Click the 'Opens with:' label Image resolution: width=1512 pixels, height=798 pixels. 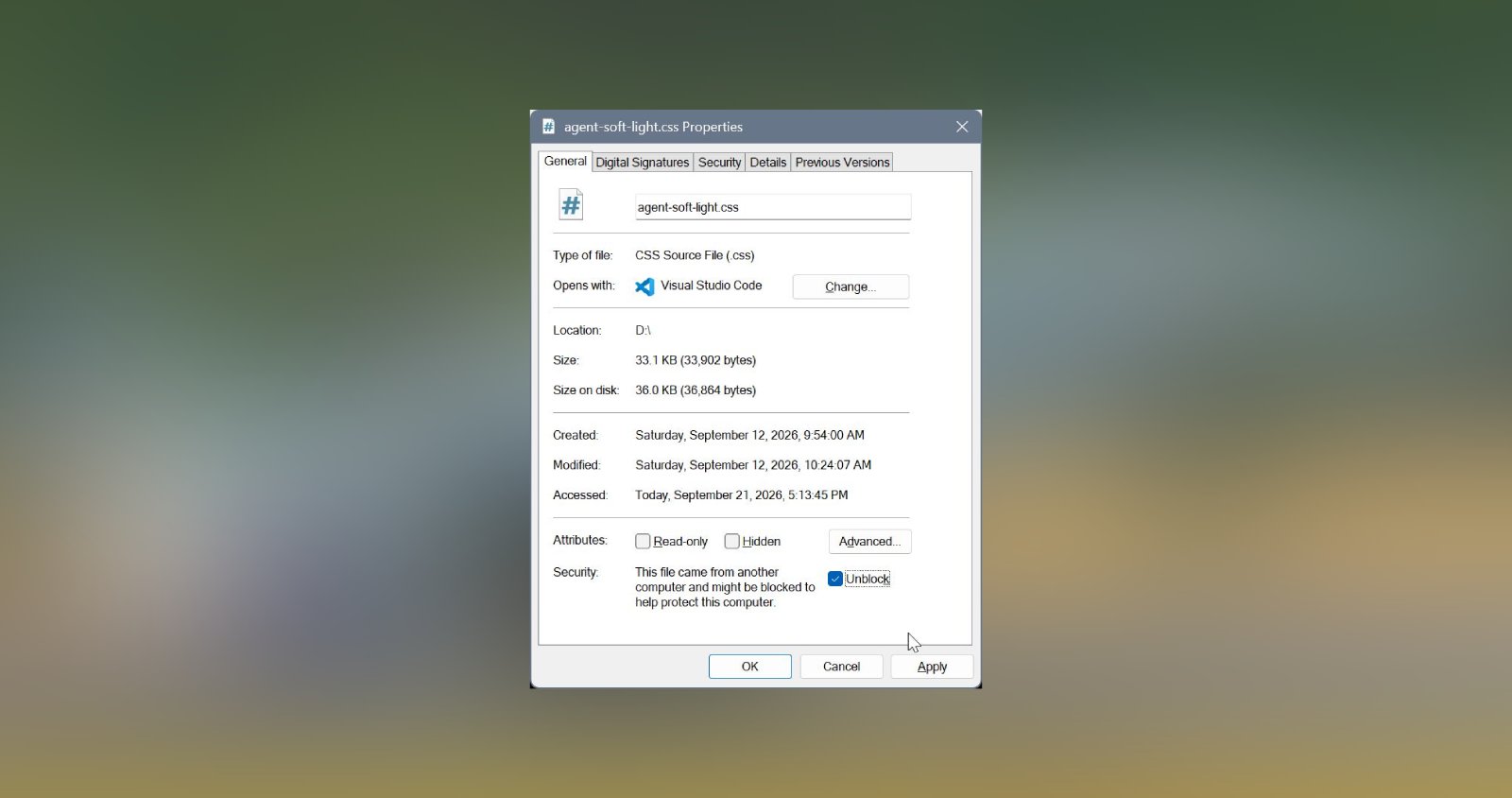[x=584, y=286]
